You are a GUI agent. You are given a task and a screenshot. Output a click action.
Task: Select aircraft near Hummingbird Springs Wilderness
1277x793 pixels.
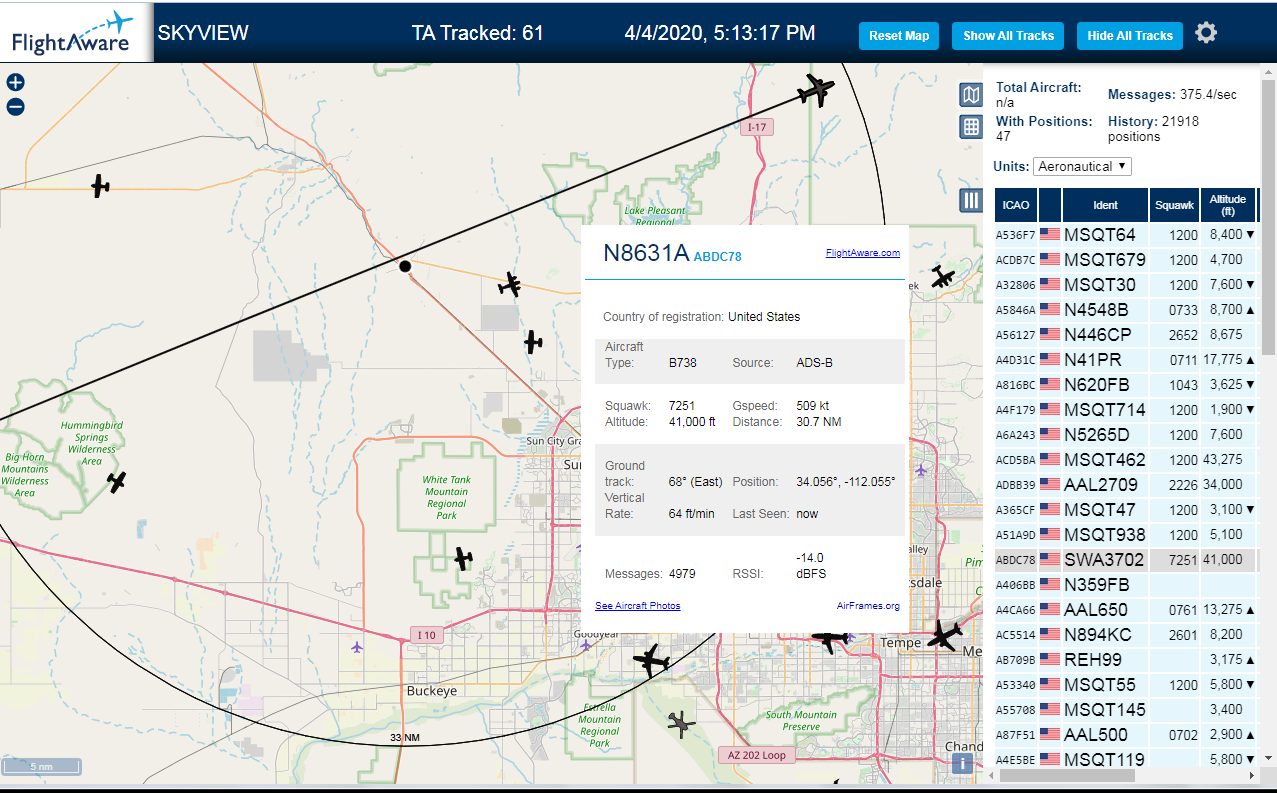tap(117, 483)
